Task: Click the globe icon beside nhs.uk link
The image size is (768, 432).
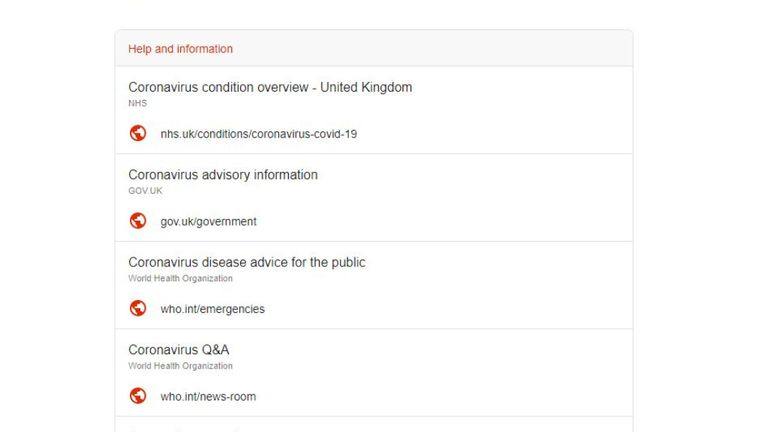Action: (x=138, y=133)
